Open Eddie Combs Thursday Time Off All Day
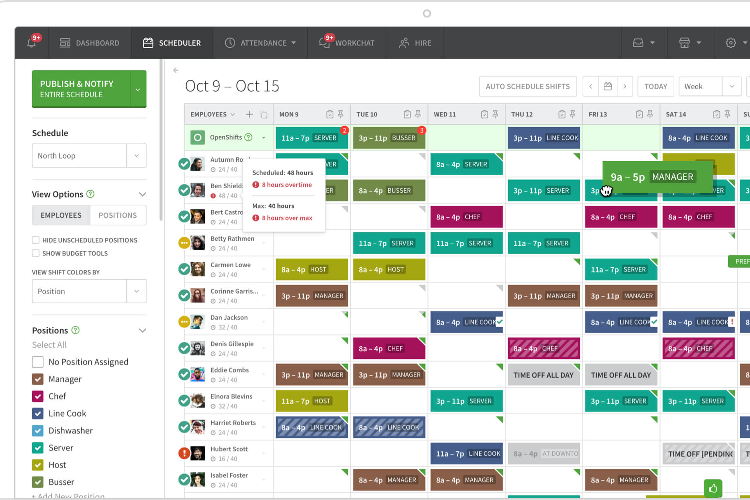Screen dimensions: 750x500 [543, 375]
